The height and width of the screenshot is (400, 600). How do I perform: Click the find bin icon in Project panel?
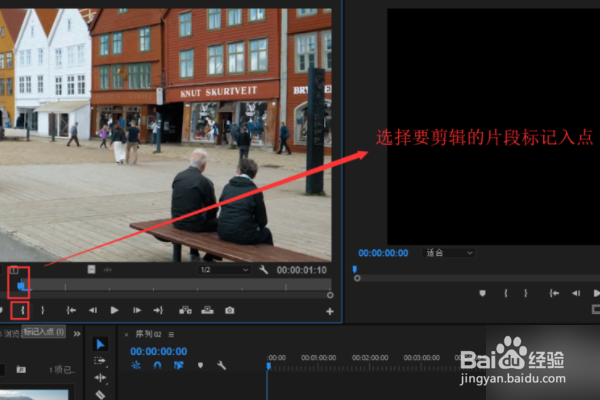pos(21,369)
